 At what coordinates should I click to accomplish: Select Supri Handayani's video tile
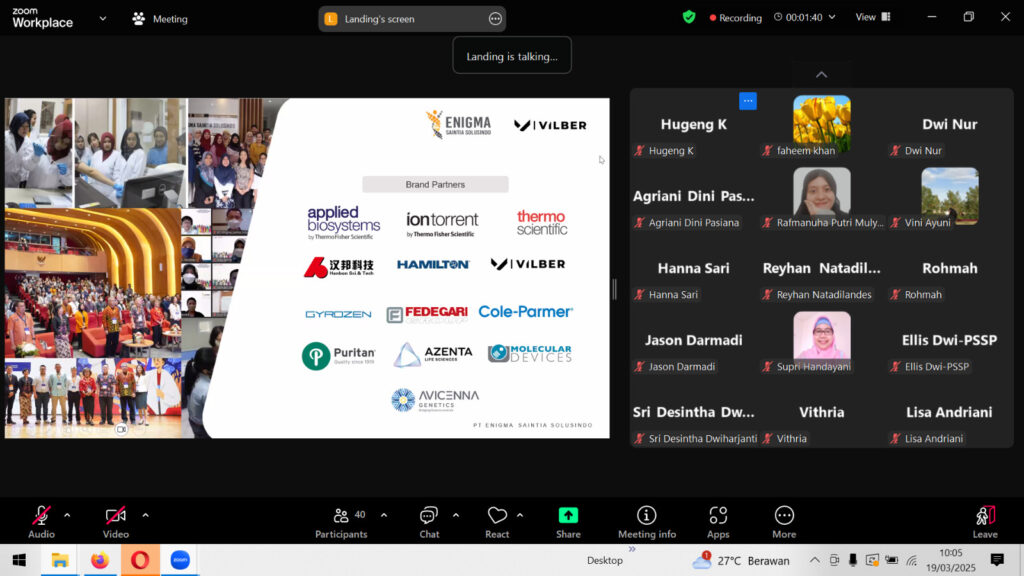coord(822,342)
